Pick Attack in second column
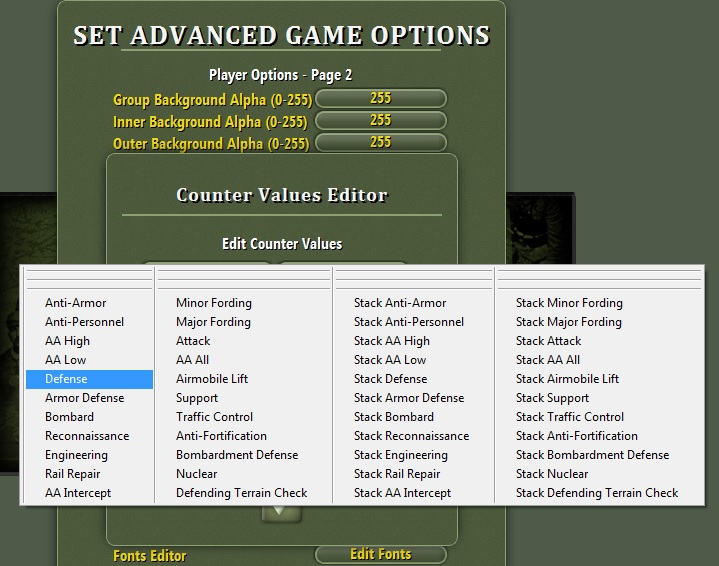719x566 pixels. [243, 341]
